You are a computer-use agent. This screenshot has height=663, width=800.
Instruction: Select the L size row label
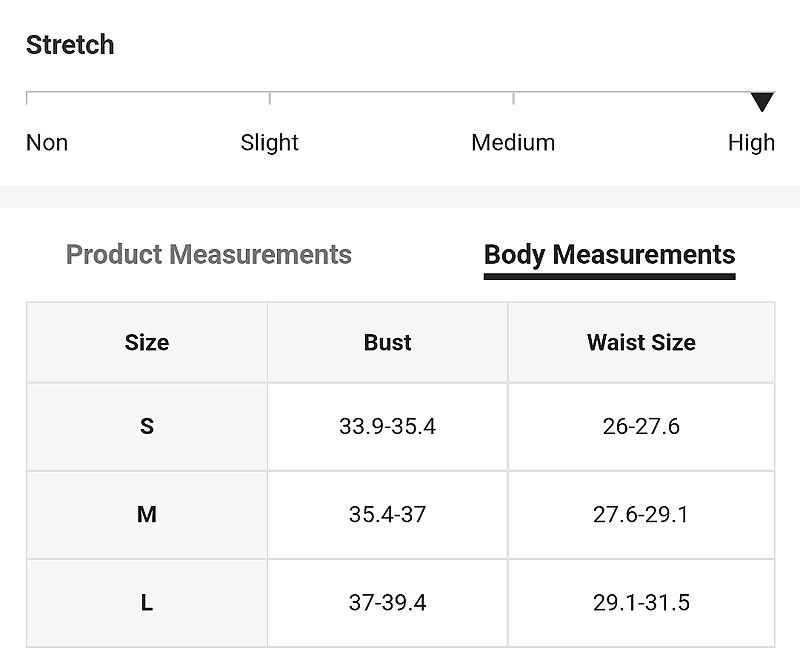147,603
